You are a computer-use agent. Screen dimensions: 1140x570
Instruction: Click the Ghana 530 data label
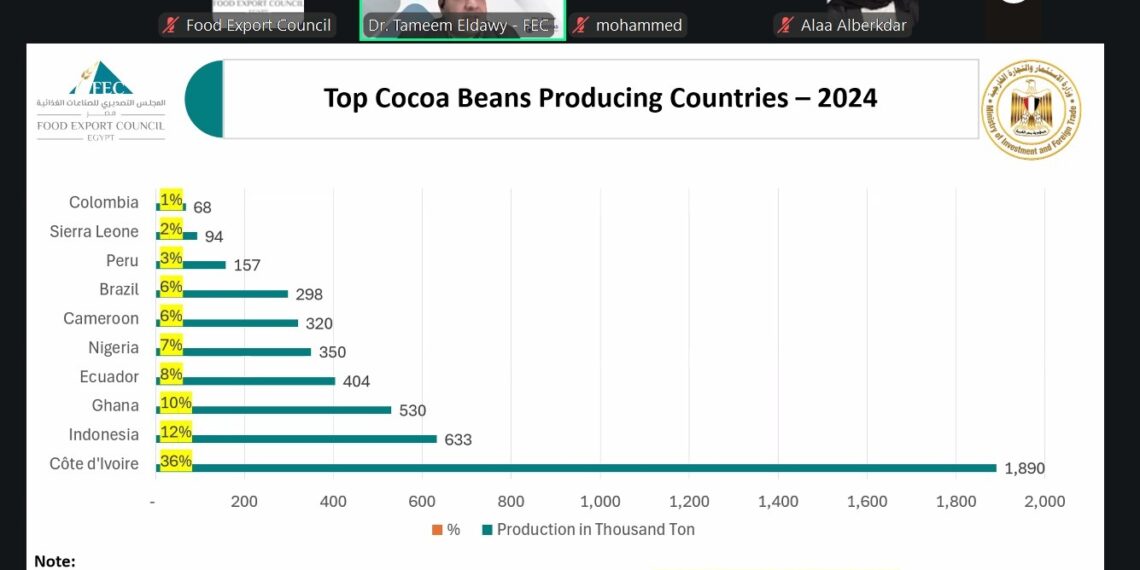412,410
